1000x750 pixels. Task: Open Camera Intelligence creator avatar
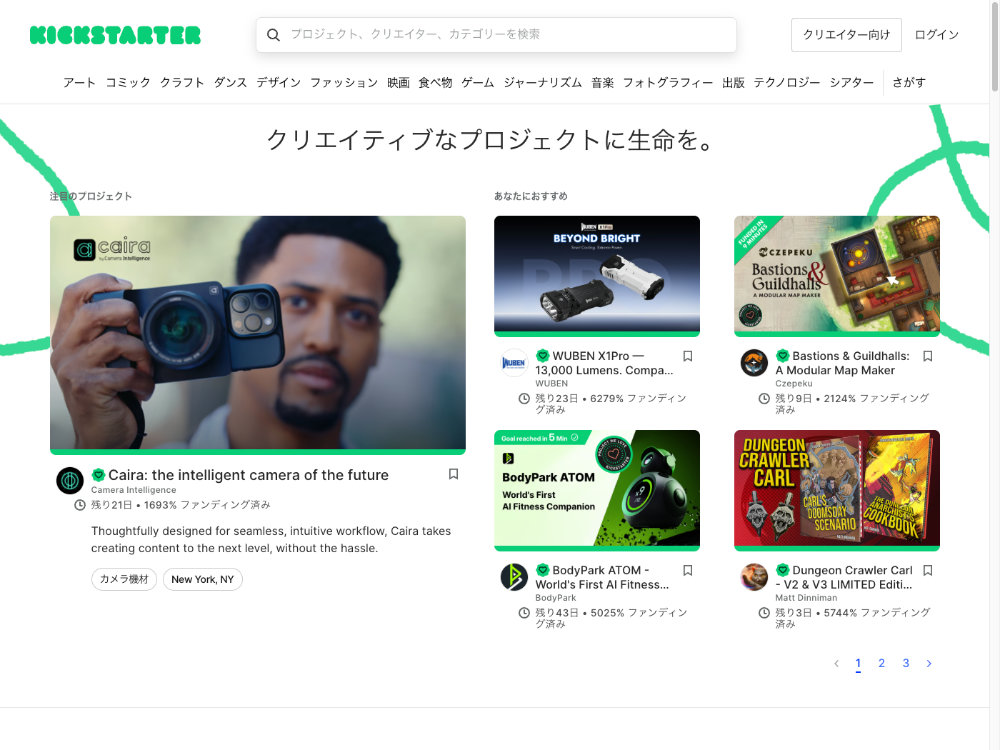click(70, 481)
